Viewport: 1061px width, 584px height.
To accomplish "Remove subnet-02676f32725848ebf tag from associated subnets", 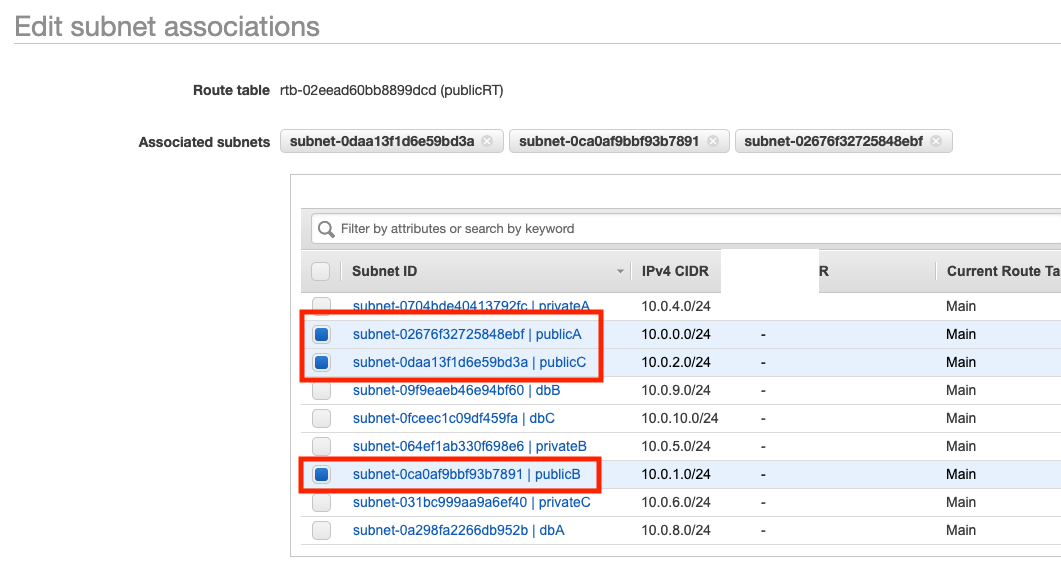I will pos(936,142).
